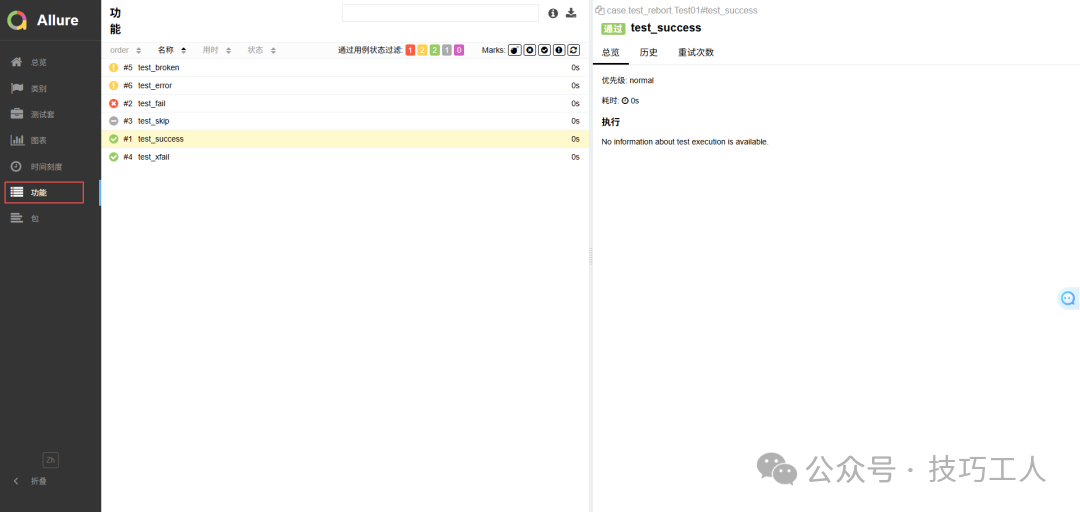Sort the list by 名称 name column

click(172, 50)
